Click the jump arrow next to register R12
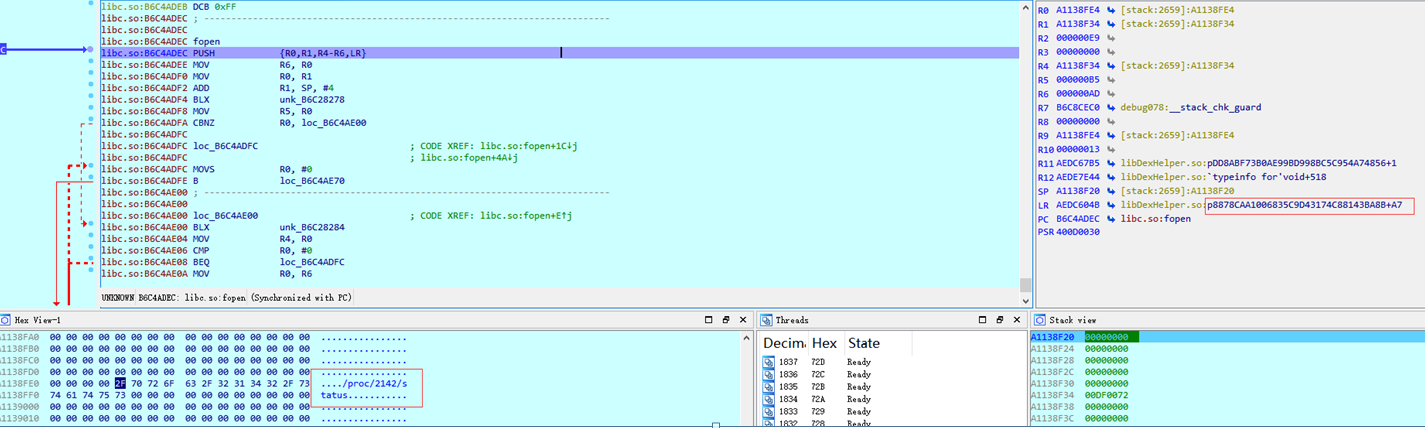Viewport: 1425px width, 428px height. 1112,177
